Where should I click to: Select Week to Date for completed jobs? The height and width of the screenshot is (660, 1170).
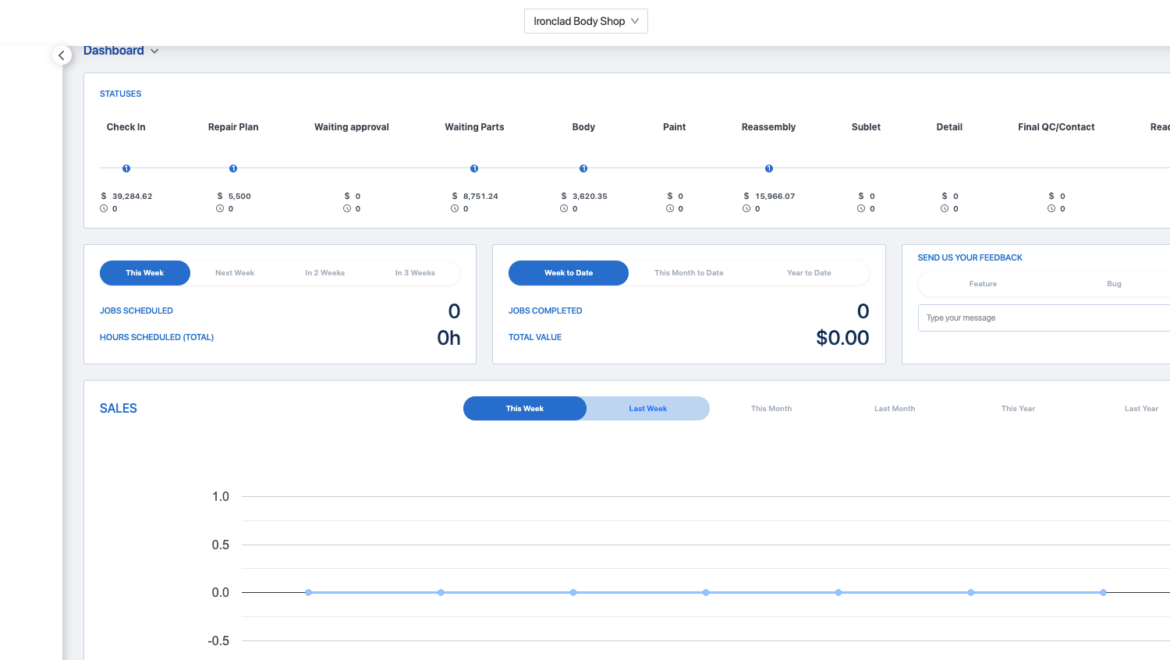coord(569,273)
